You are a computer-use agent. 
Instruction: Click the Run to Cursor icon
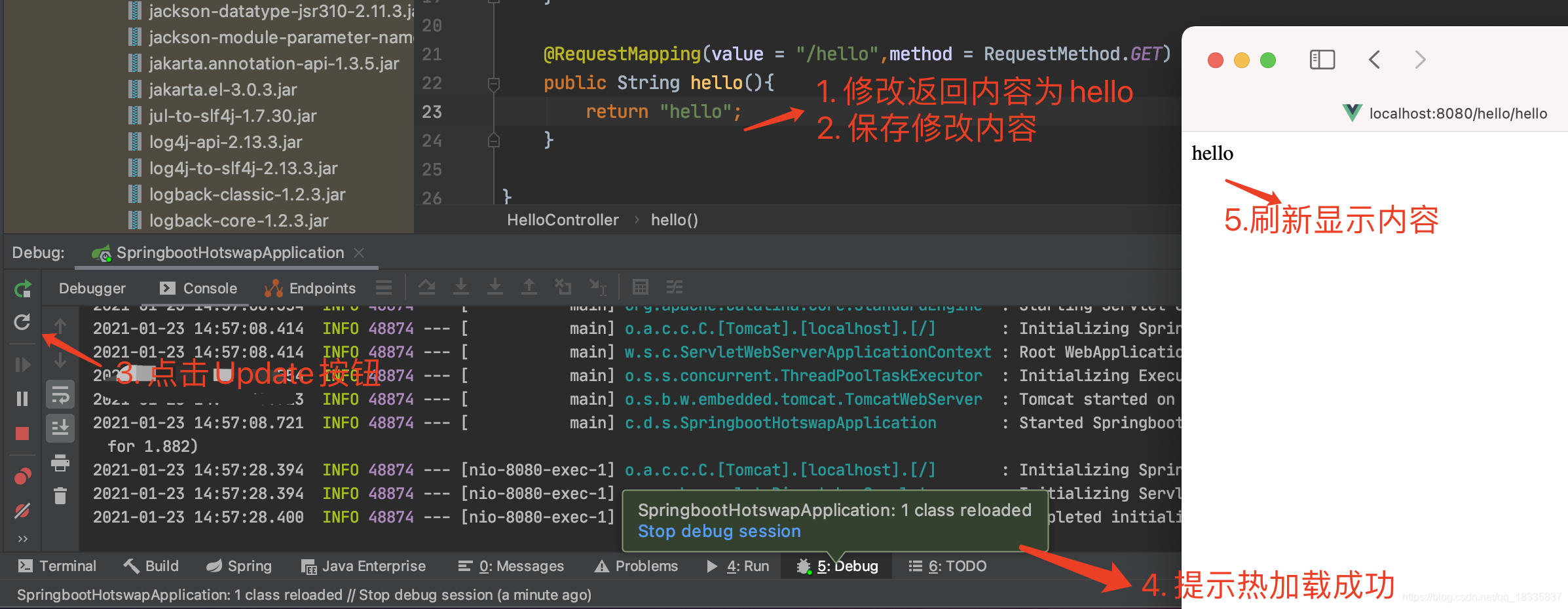click(598, 287)
